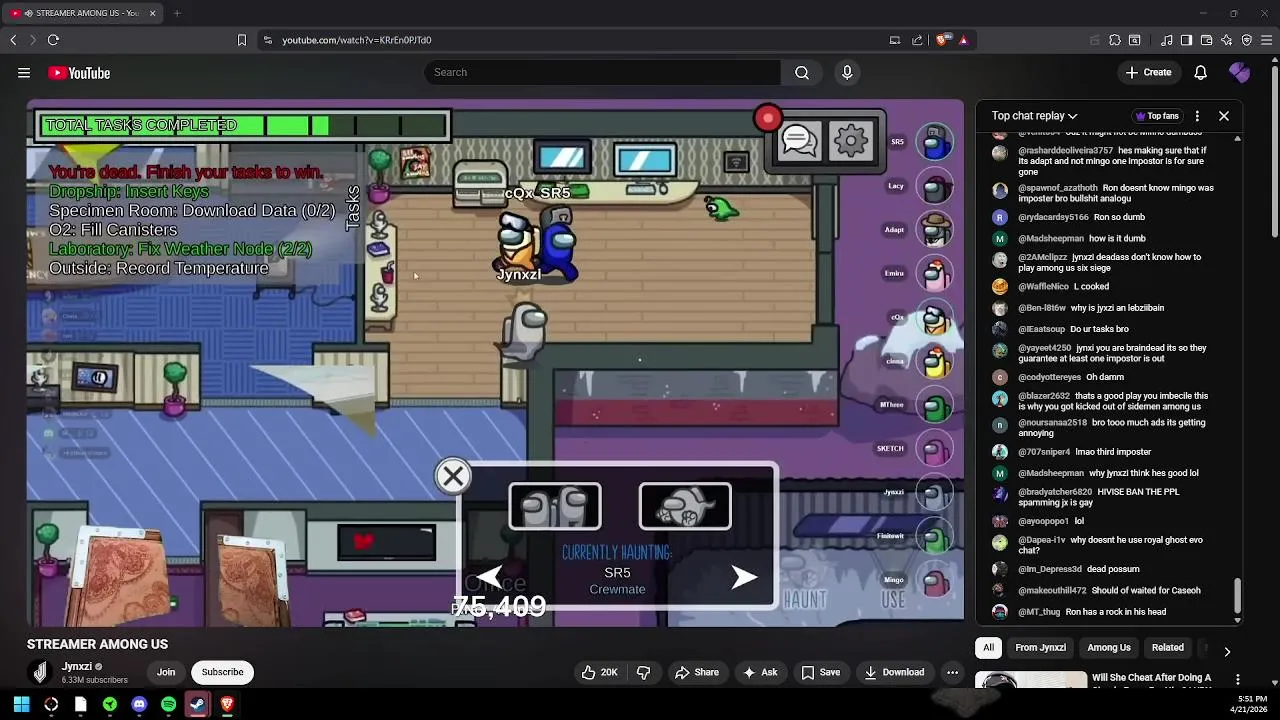Select the standing crewmate haunt button
Image resolution: width=1280 pixels, height=720 pixels.
[555, 507]
